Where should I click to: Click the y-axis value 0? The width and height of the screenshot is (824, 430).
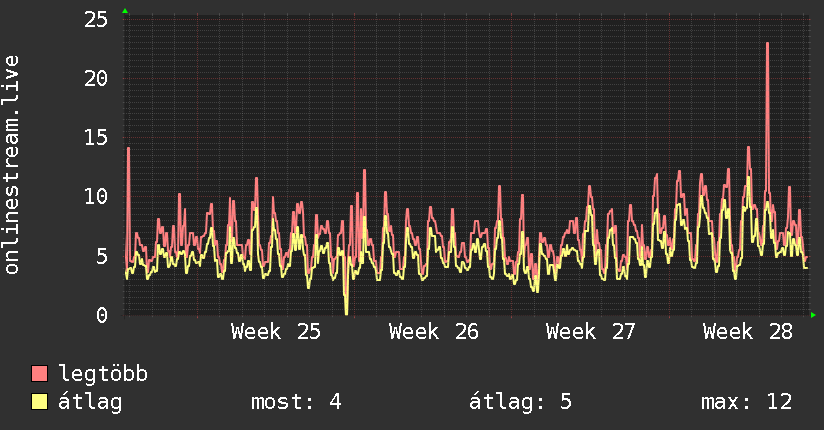click(x=102, y=315)
